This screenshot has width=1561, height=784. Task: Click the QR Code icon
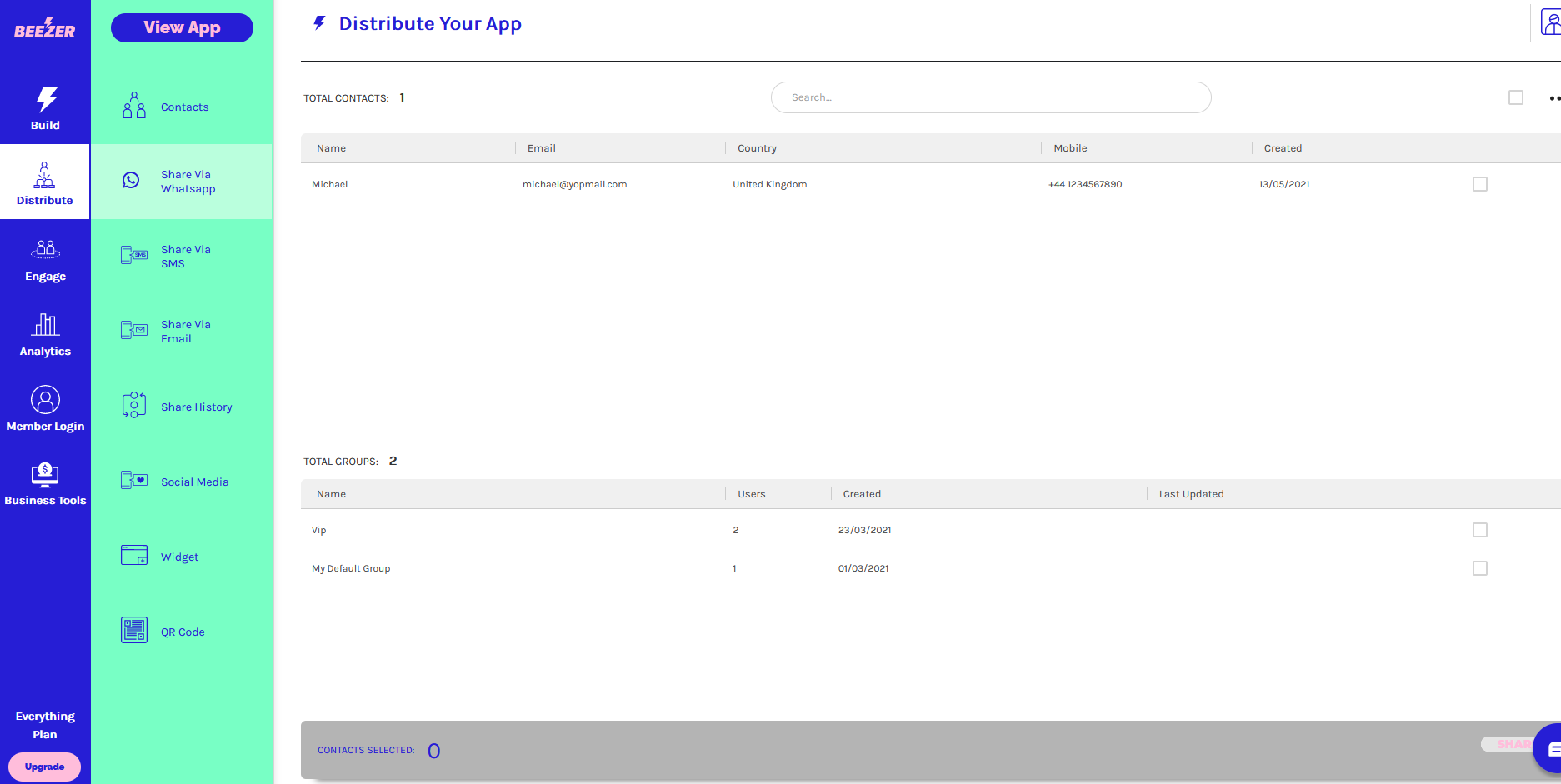pyautogui.click(x=134, y=630)
